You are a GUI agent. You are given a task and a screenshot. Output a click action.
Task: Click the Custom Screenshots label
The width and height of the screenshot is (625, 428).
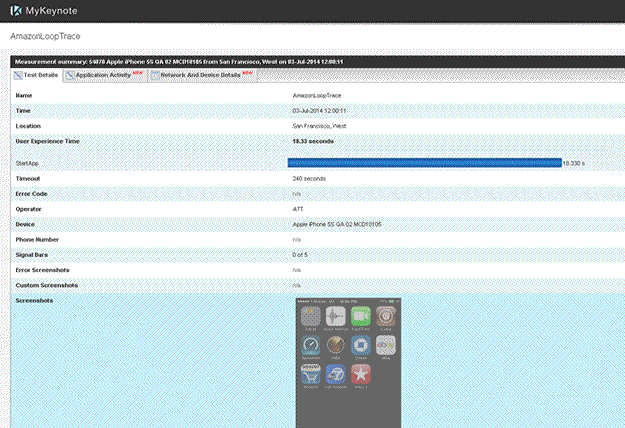tap(47, 285)
